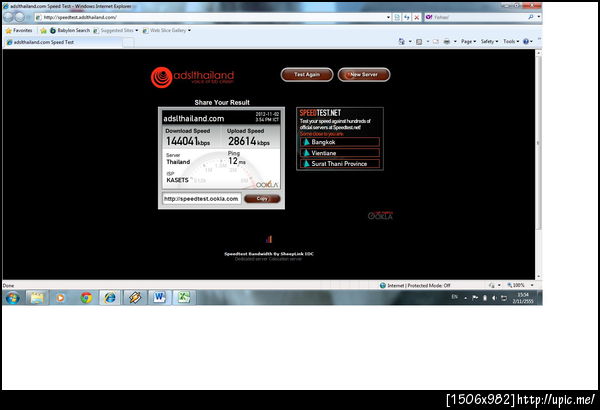Click the speedtest.ookla.com share URL field

coord(202,199)
